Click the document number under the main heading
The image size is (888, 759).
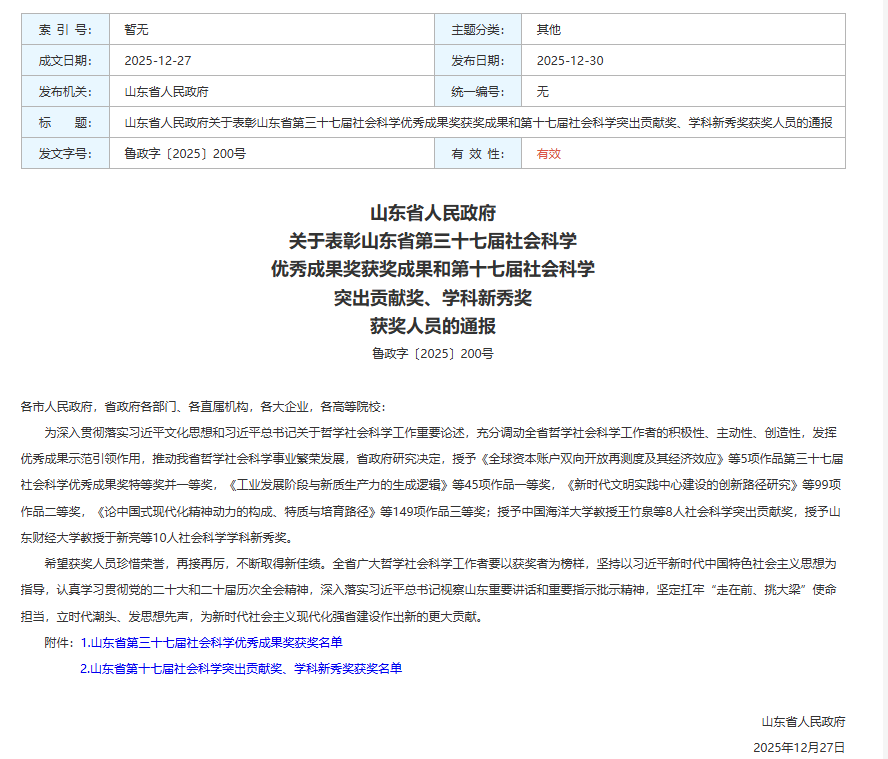pos(433,353)
